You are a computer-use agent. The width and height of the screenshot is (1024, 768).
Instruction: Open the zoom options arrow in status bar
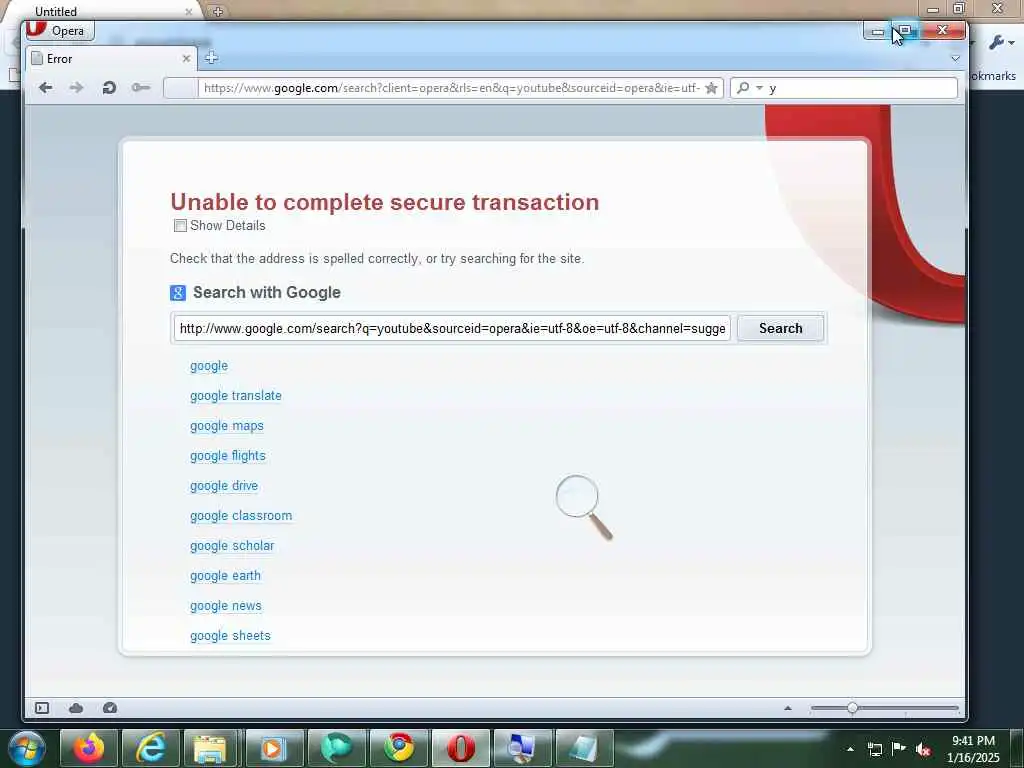(x=788, y=708)
